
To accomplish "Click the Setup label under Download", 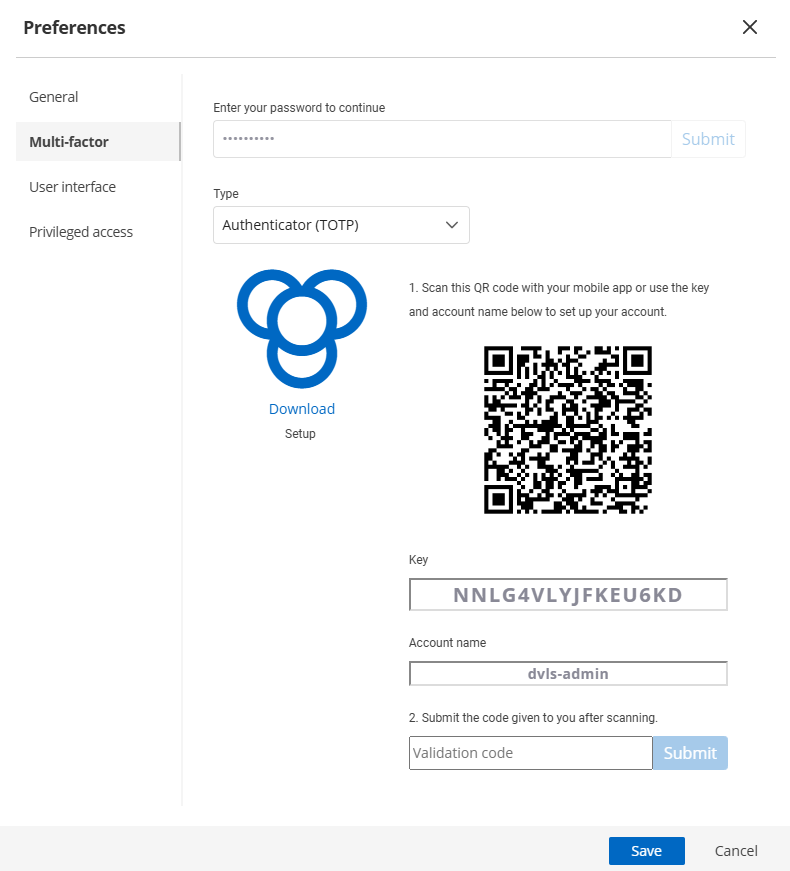I will click(x=300, y=434).
